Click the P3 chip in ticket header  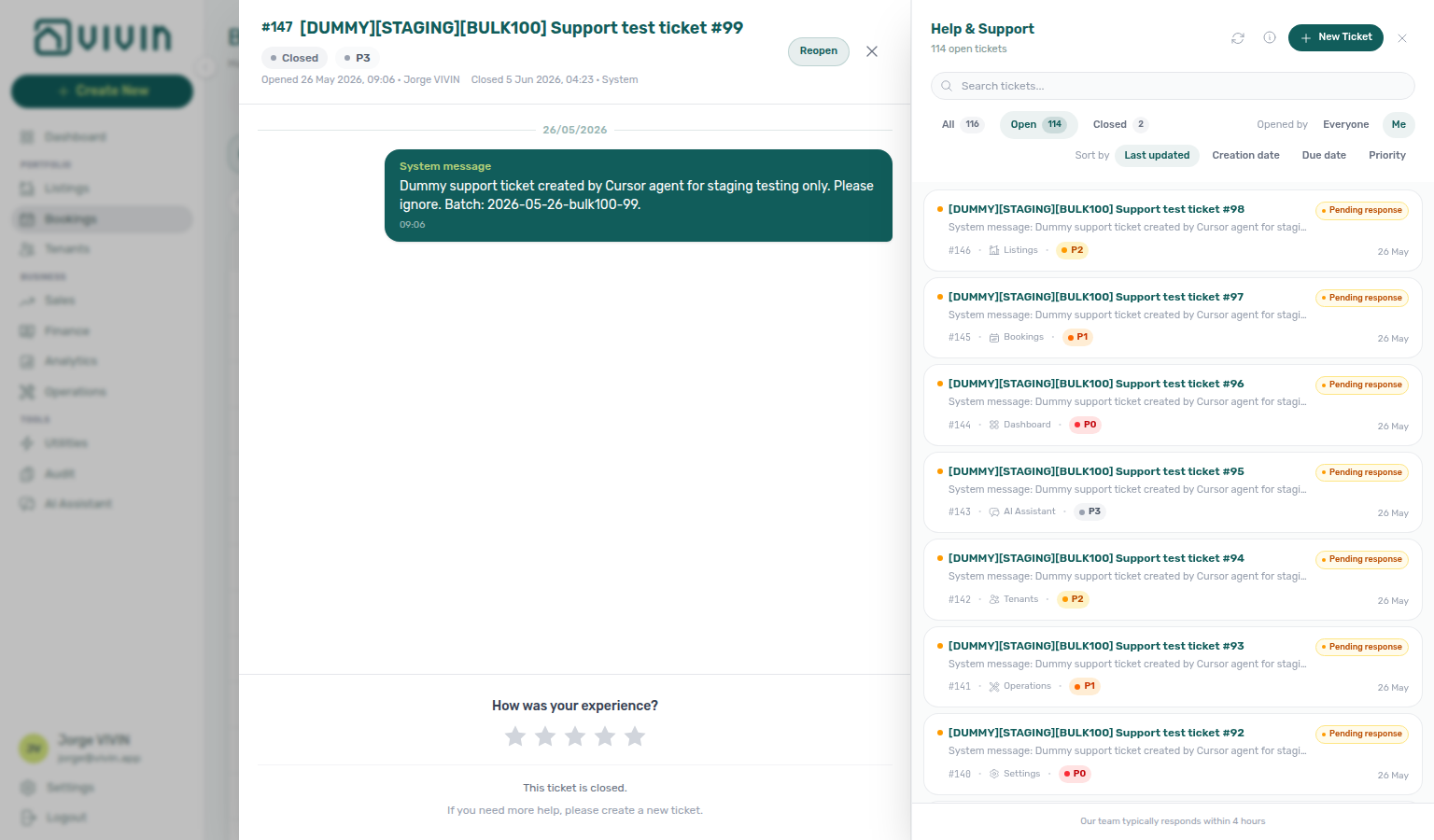click(x=358, y=58)
